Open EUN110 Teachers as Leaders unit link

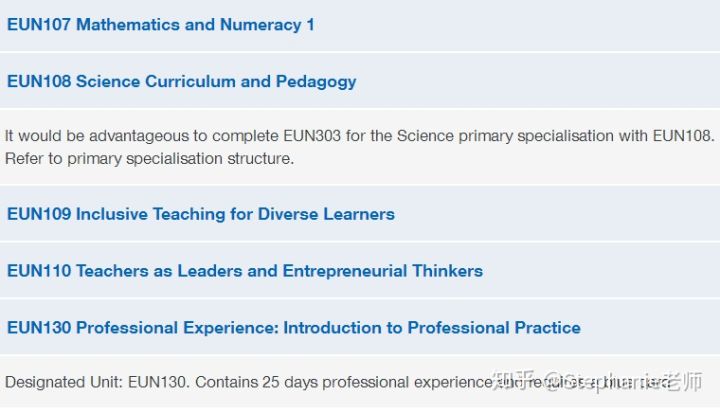coord(245,271)
